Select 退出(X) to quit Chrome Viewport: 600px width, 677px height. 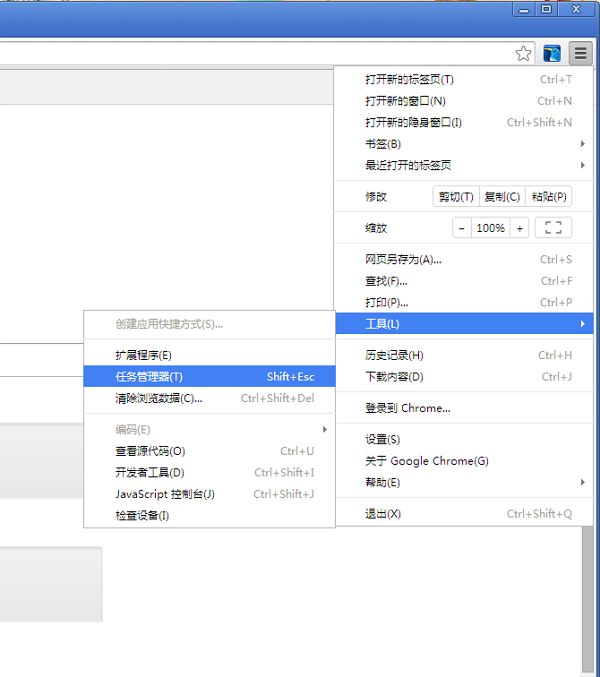tap(464, 514)
